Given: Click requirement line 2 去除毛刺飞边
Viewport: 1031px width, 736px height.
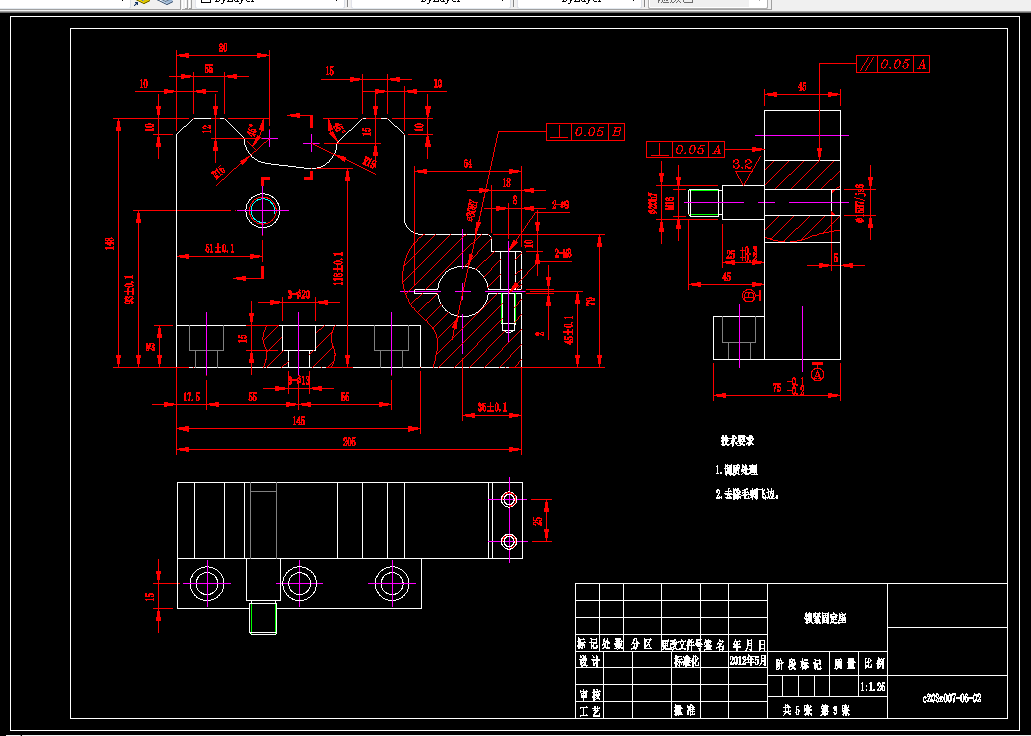Looking at the screenshot, I should point(748,494).
